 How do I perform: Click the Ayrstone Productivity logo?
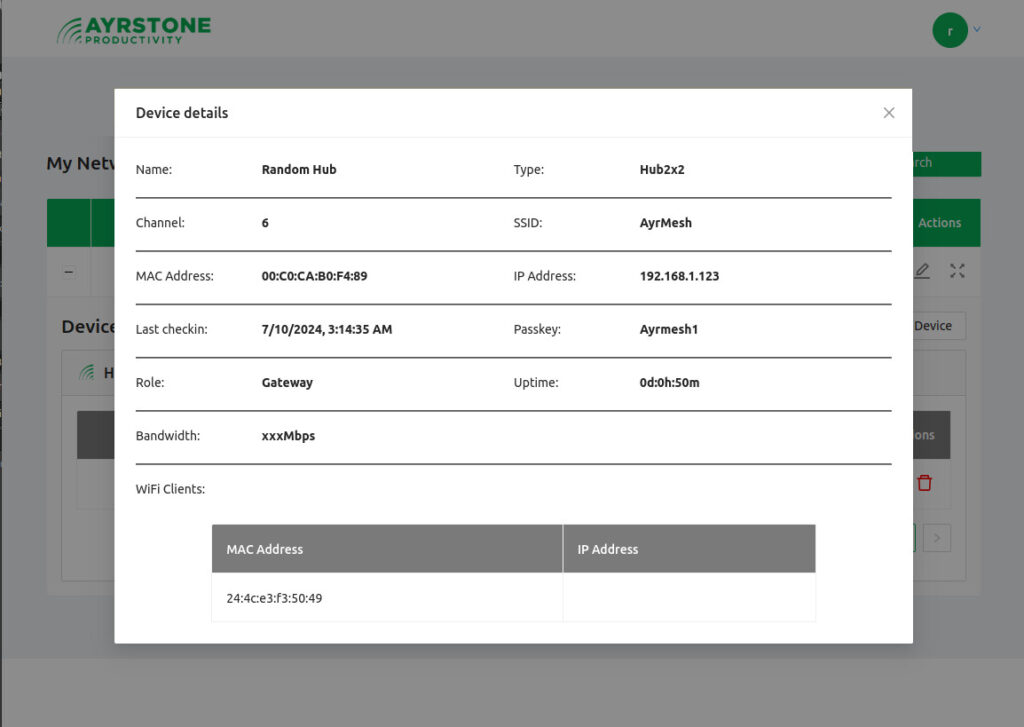[134, 30]
